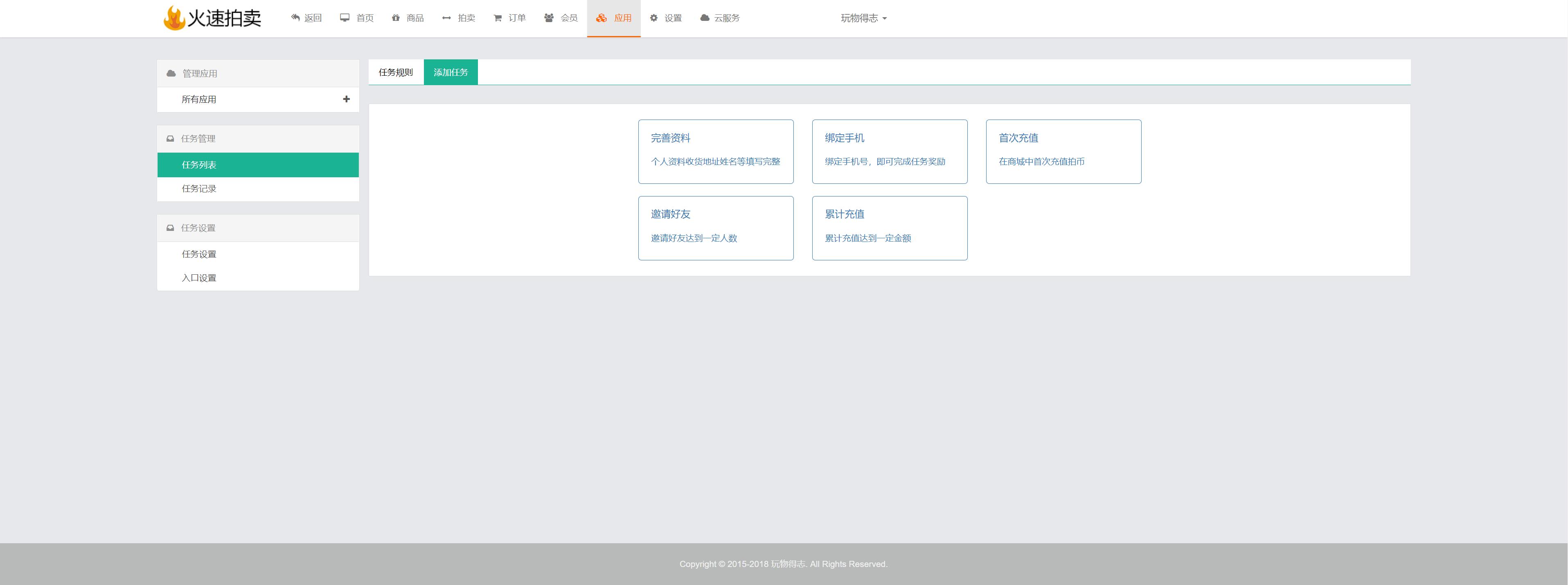Click the 返回 (back) navigation icon
Image resolution: width=1568 pixels, height=585 pixels.
point(295,17)
